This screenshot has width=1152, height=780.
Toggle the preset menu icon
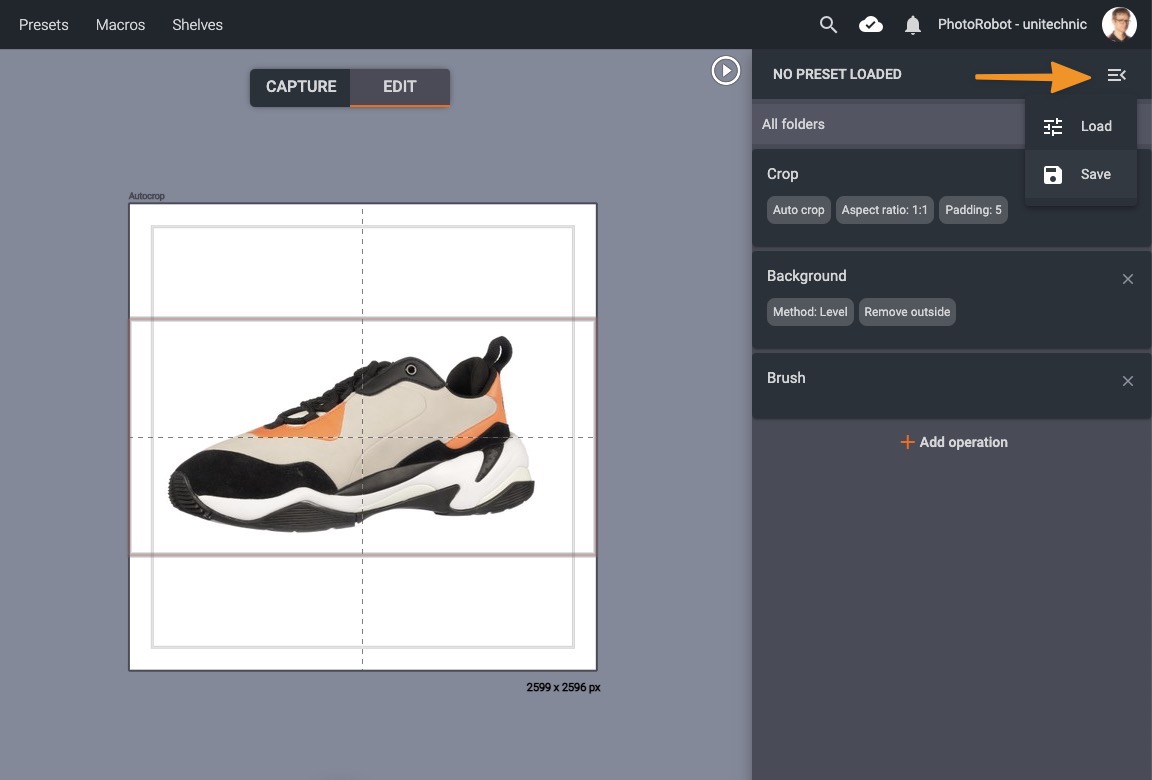tap(1116, 75)
